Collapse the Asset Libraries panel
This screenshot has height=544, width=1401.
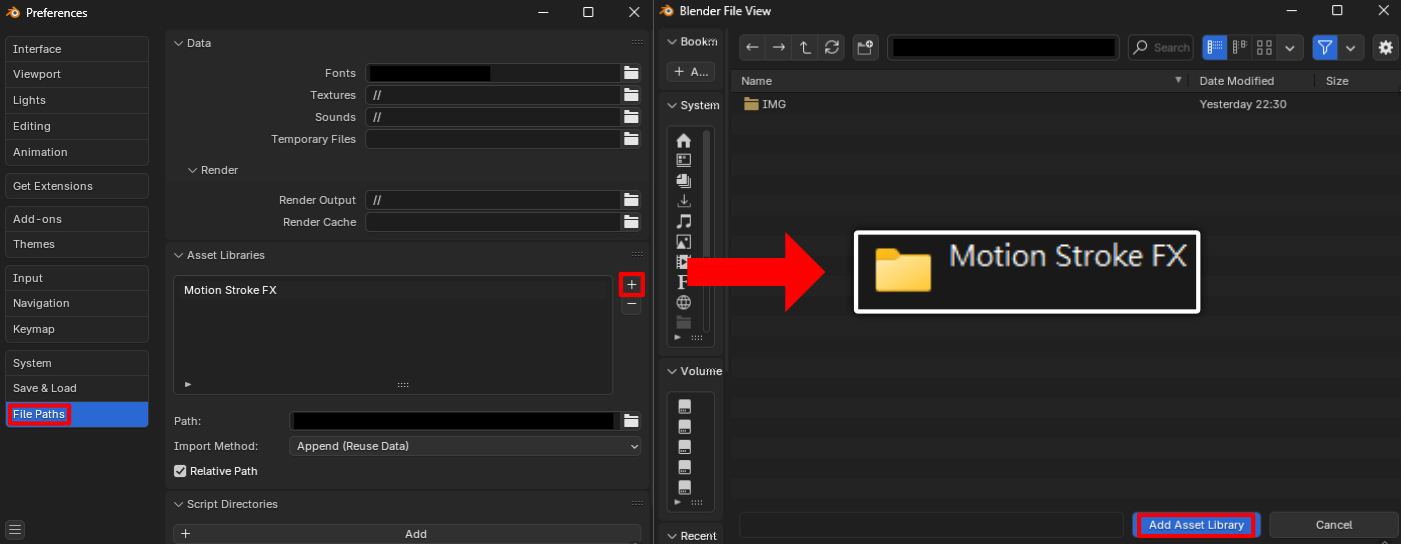click(x=179, y=255)
